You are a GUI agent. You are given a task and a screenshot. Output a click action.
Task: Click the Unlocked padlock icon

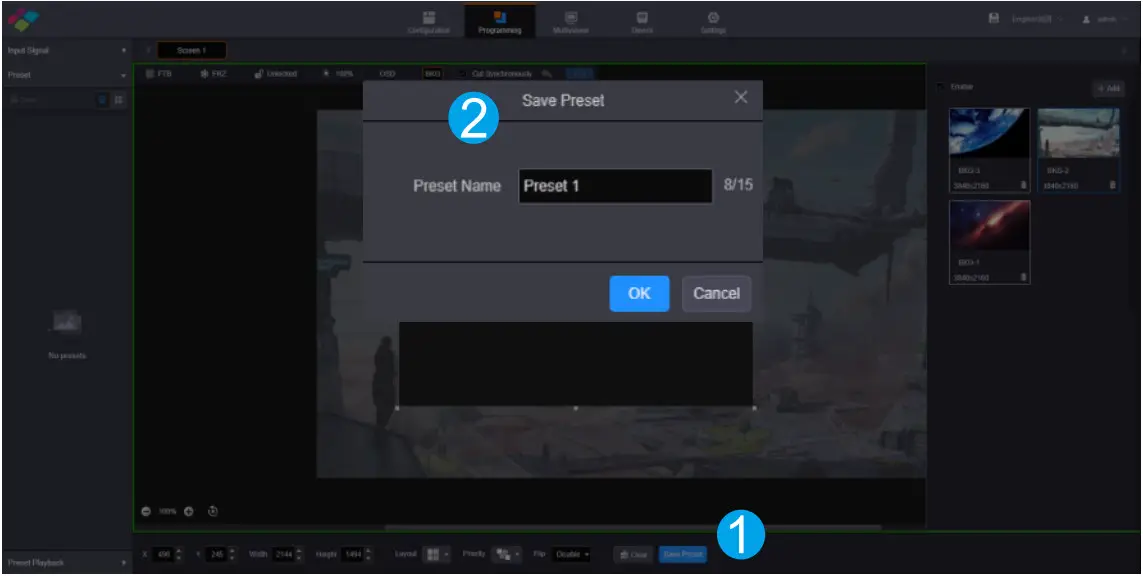coord(259,74)
